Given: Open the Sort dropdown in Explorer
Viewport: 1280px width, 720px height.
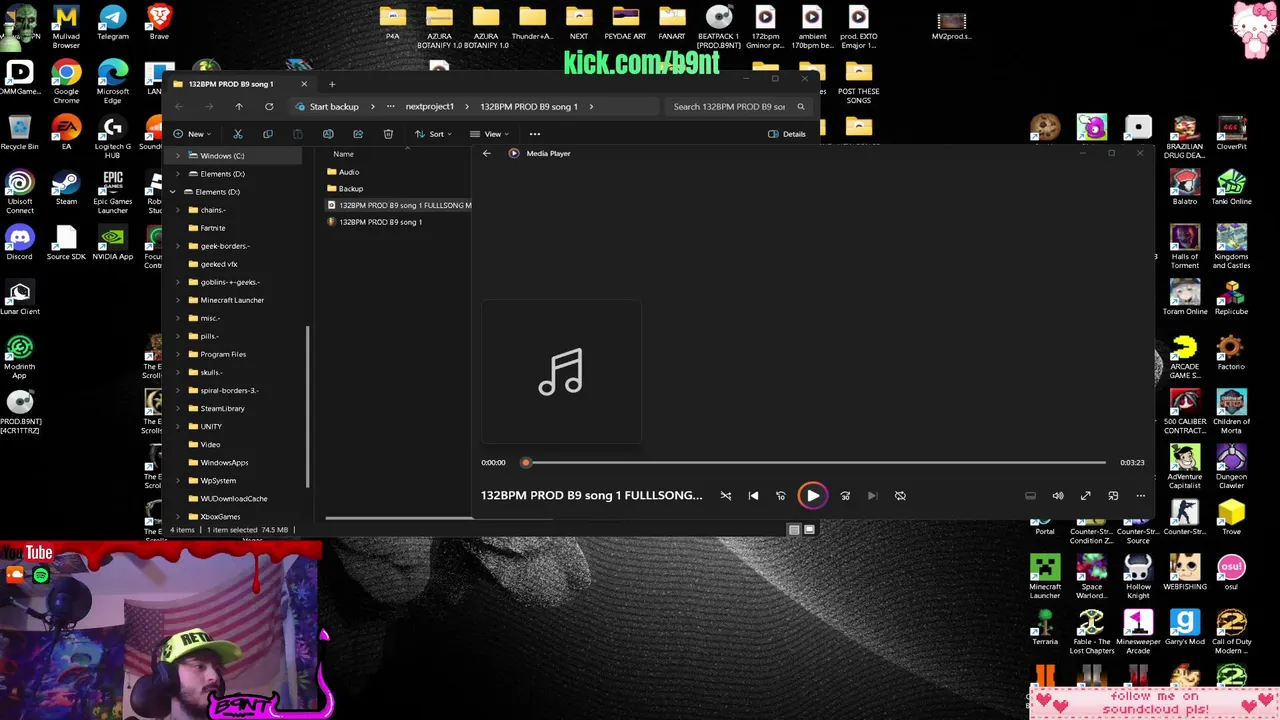Looking at the screenshot, I should click(434, 134).
